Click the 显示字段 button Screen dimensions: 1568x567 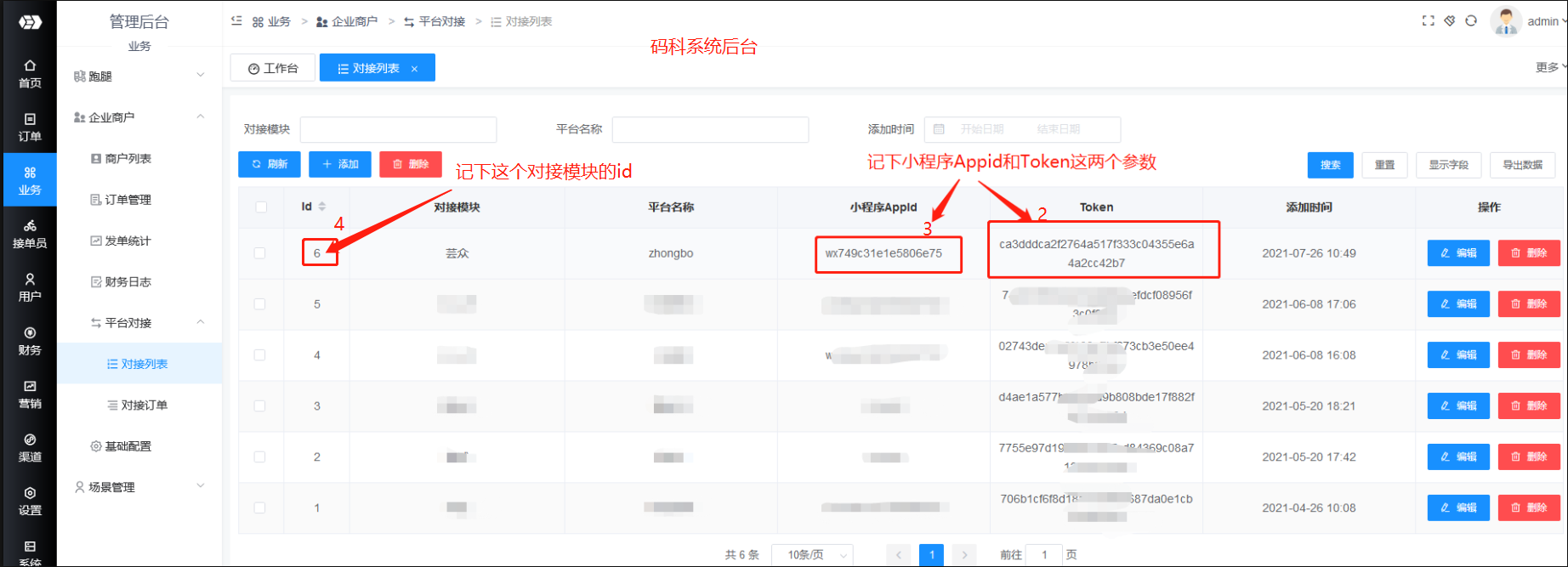pos(1449,165)
